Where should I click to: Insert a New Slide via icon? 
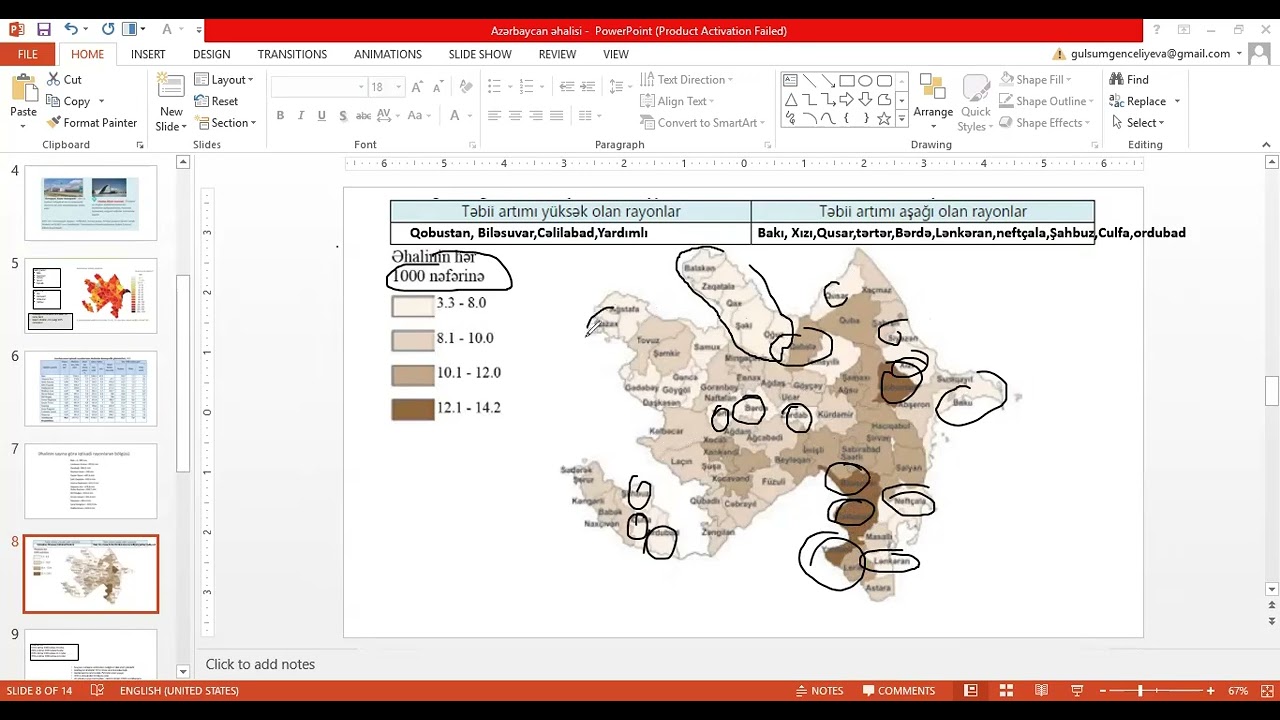(x=171, y=88)
